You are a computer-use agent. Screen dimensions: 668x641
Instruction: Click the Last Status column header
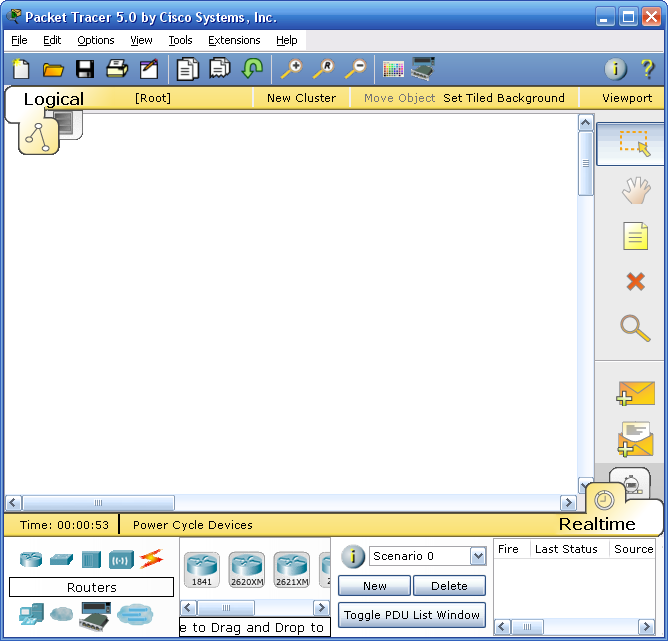566,549
